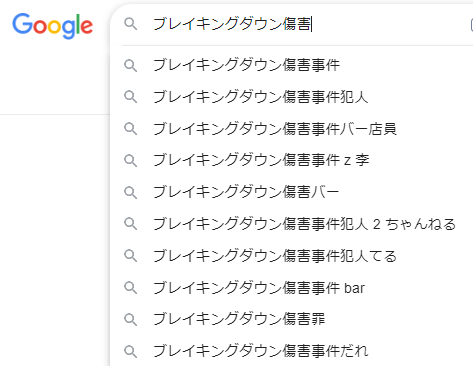
Task: Click magnifier icon beside ブレイキングダウン傷害事件
Action: [x=130, y=65]
